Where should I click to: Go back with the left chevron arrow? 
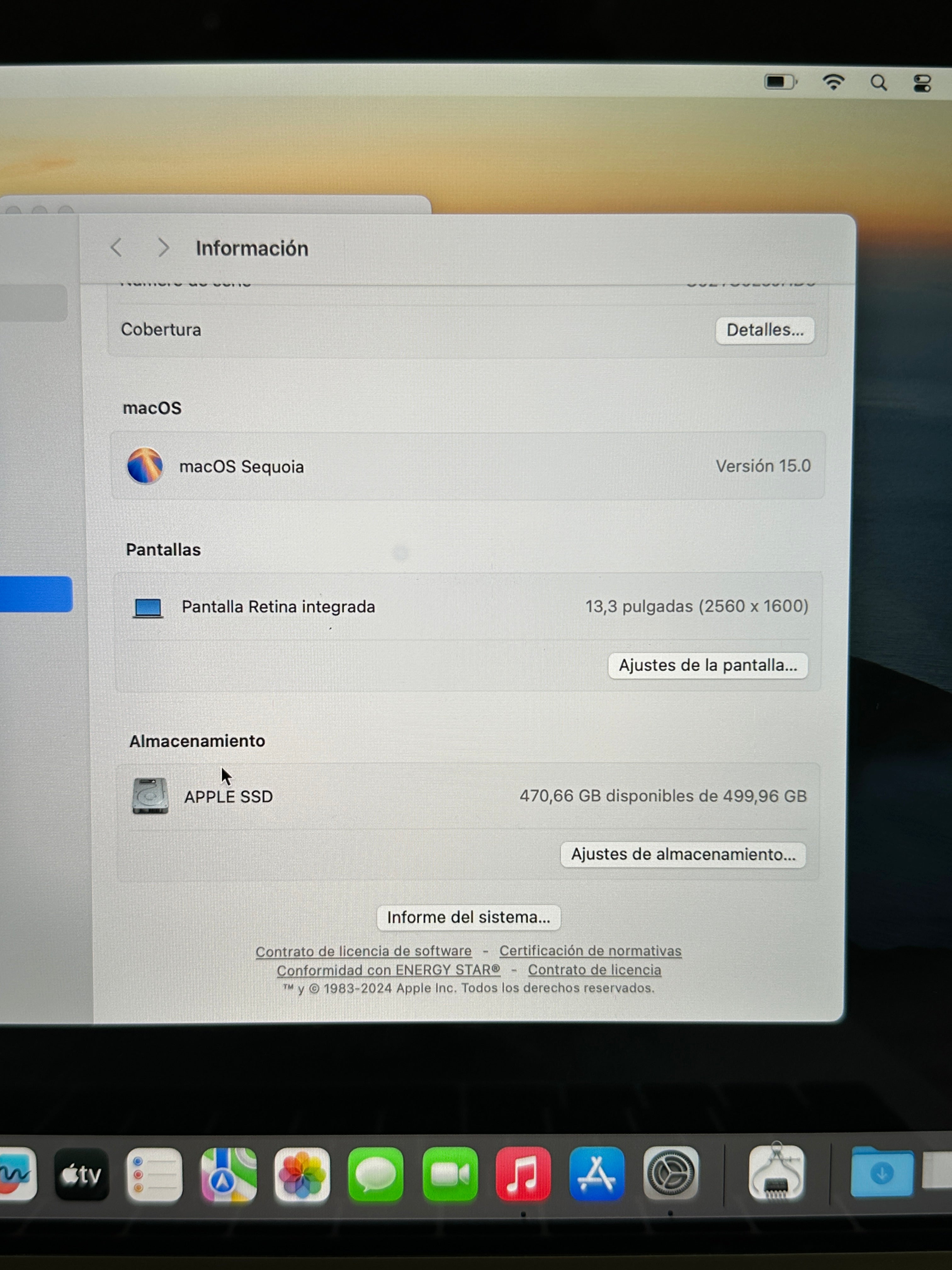[x=116, y=248]
